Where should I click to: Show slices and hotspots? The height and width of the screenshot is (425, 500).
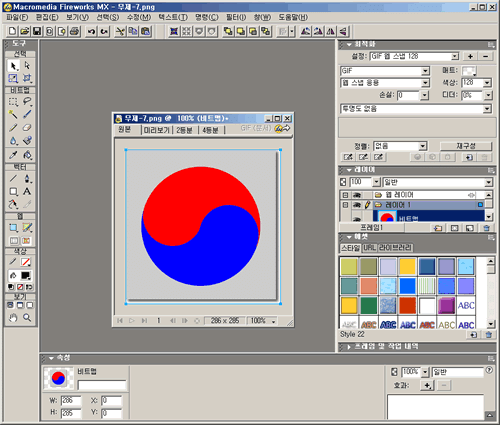point(27,241)
